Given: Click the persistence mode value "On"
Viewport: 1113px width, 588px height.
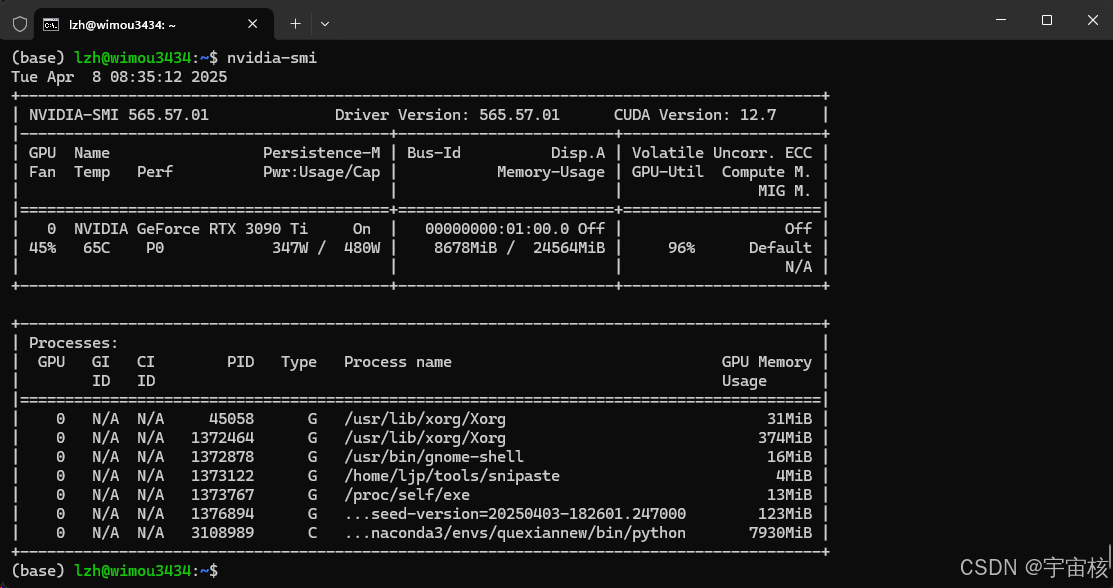Looking at the screenshot, I should (x=362, y=229).
